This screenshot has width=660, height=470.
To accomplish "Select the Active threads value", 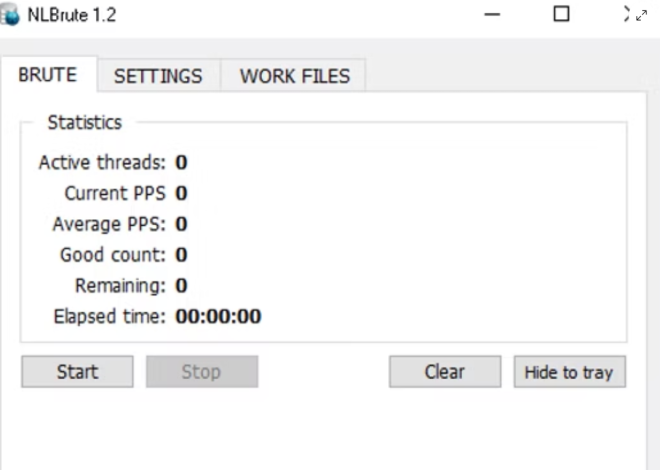I will point(182,162).
